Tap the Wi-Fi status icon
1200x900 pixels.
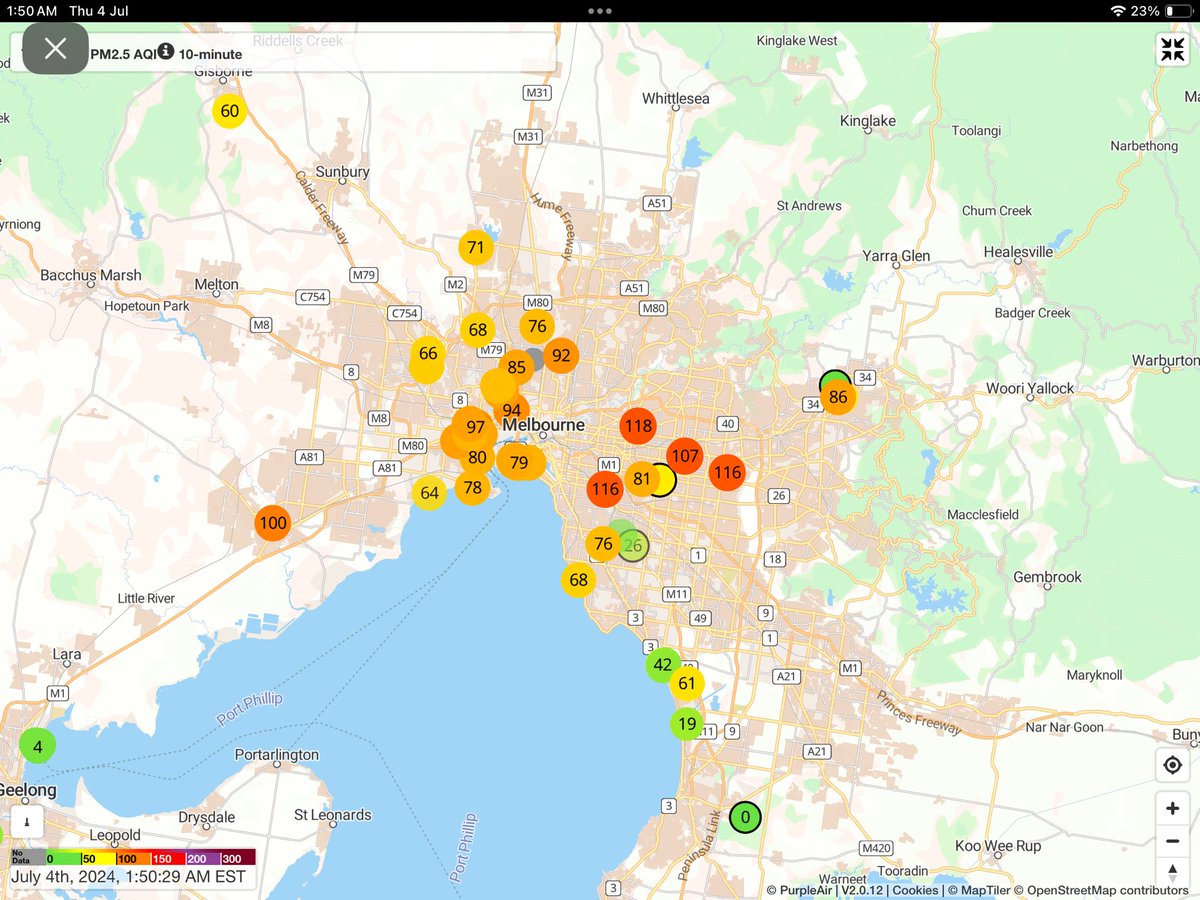click(x=1118, y=11)
